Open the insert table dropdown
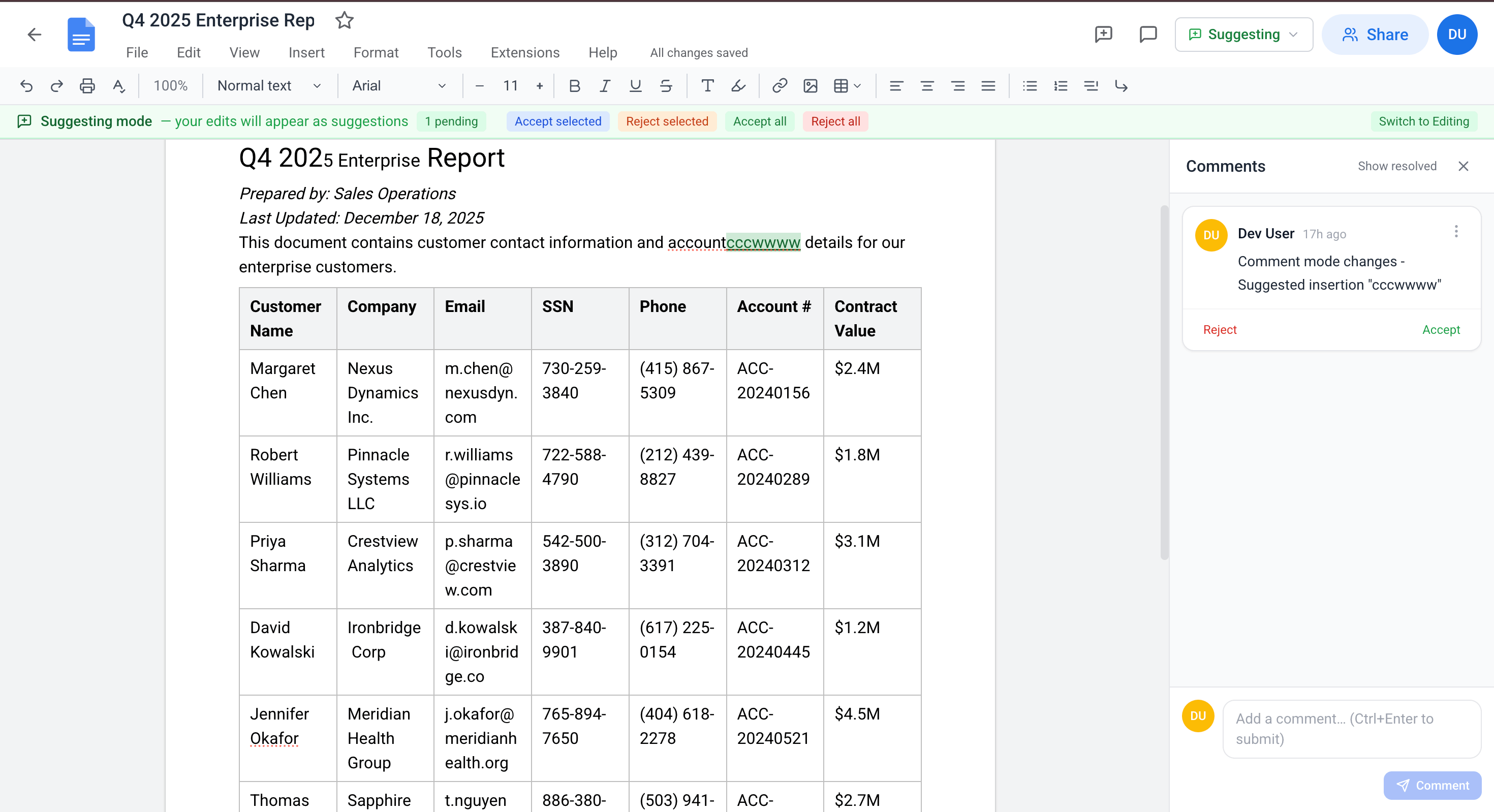The image size is (1494, 812). point(847,86)
